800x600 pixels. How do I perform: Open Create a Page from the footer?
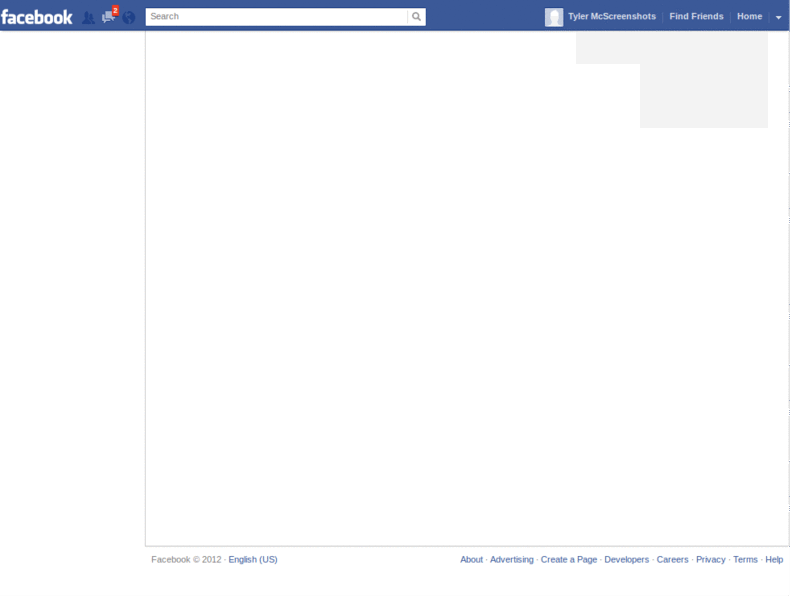point(568,559)
